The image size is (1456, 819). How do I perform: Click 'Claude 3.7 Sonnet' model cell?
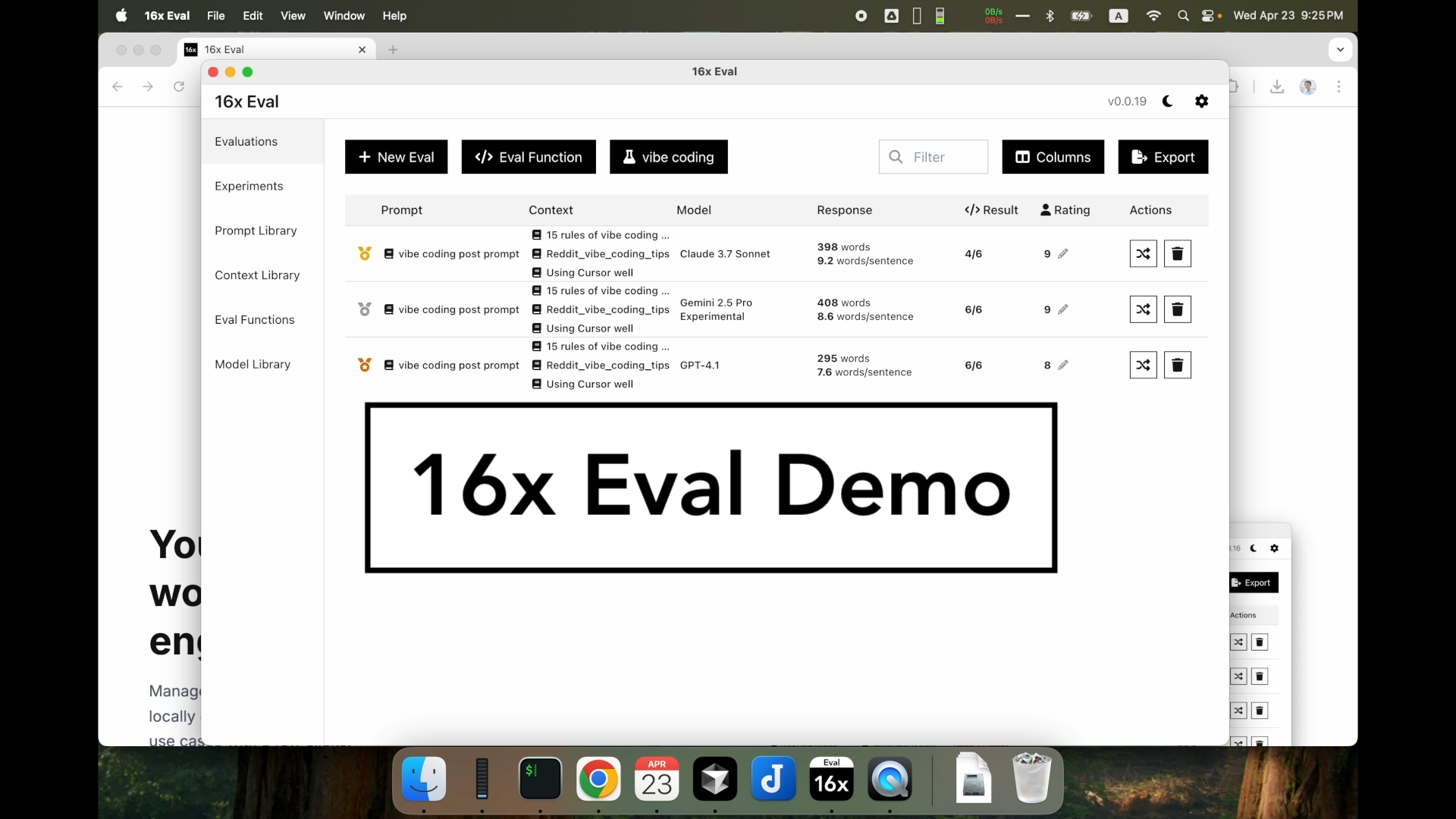pos(725,254)
